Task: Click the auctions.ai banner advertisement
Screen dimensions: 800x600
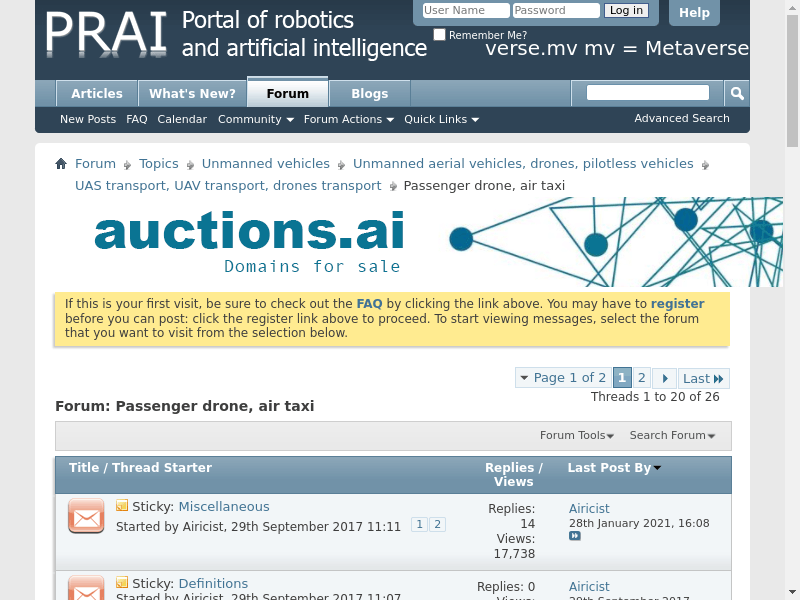Action: [x=418, y=242]
